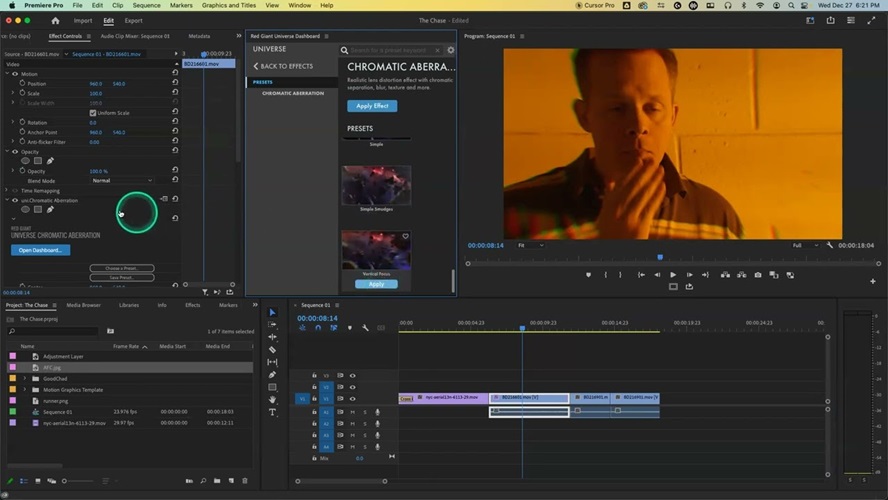Screen dimensions: 888x500
Task: Select the Ripple Edit tool
Action: coord(272,337)
